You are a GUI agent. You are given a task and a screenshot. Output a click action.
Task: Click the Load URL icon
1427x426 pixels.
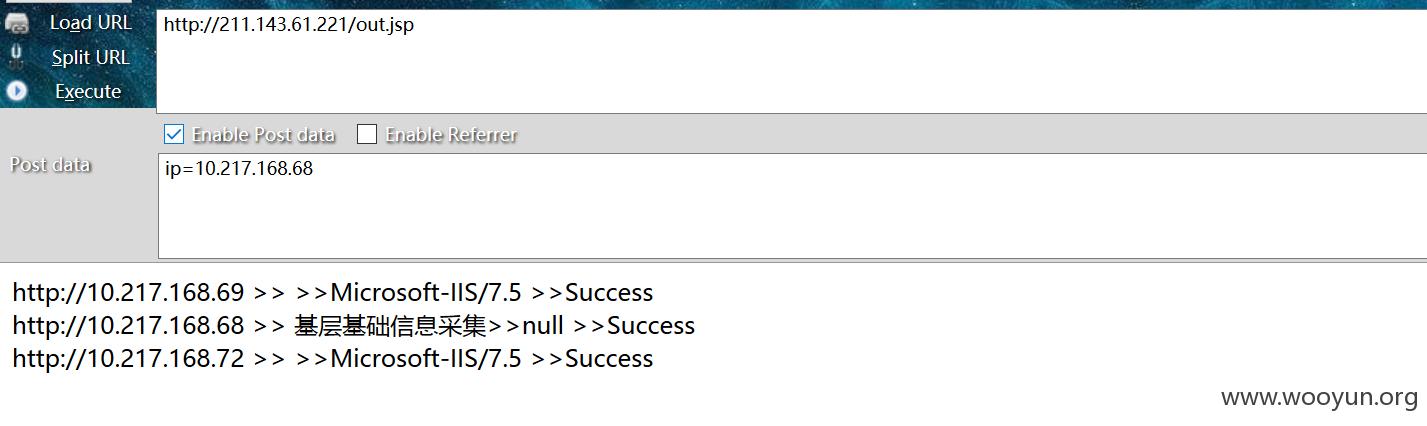point(17,24)
